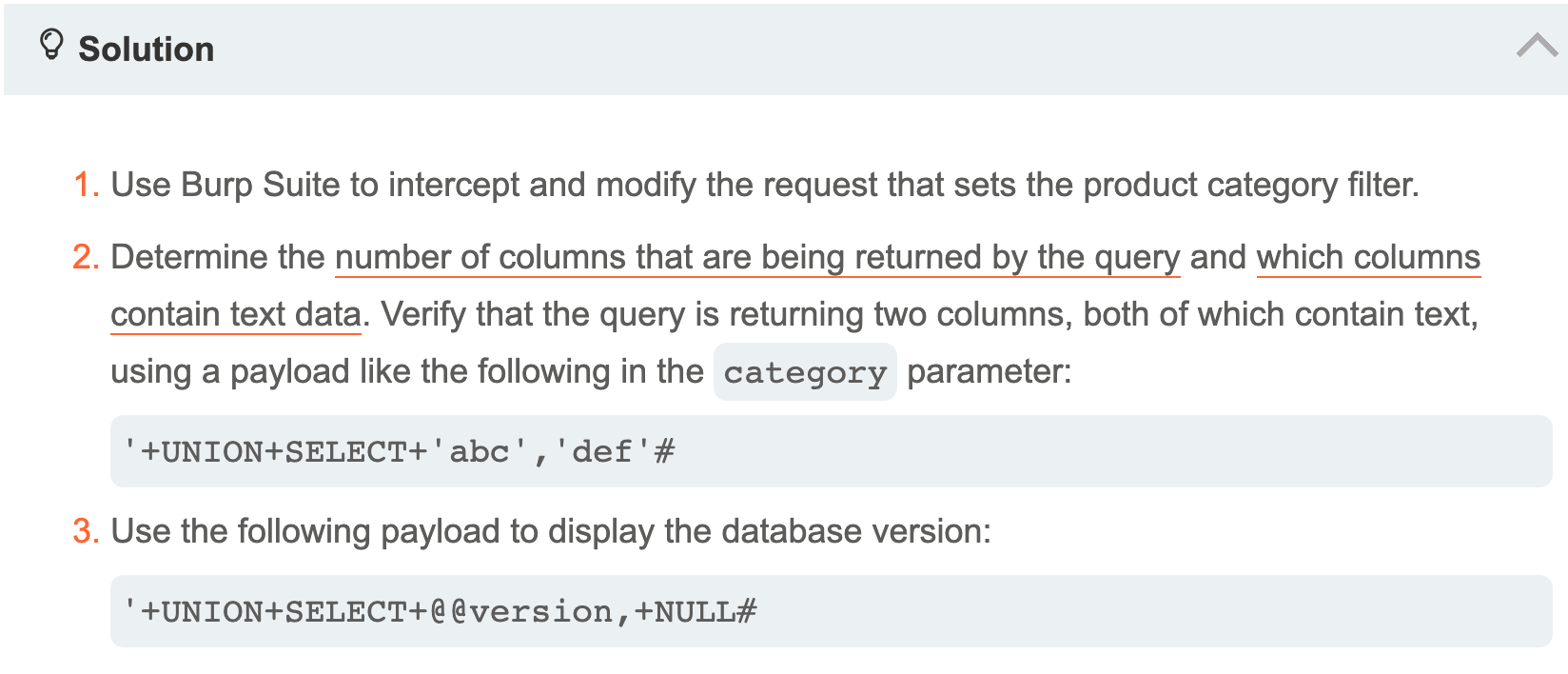1568x674 pixels.
Task: Collapse the Solution section with the chevron
Action: [1537, 46]
